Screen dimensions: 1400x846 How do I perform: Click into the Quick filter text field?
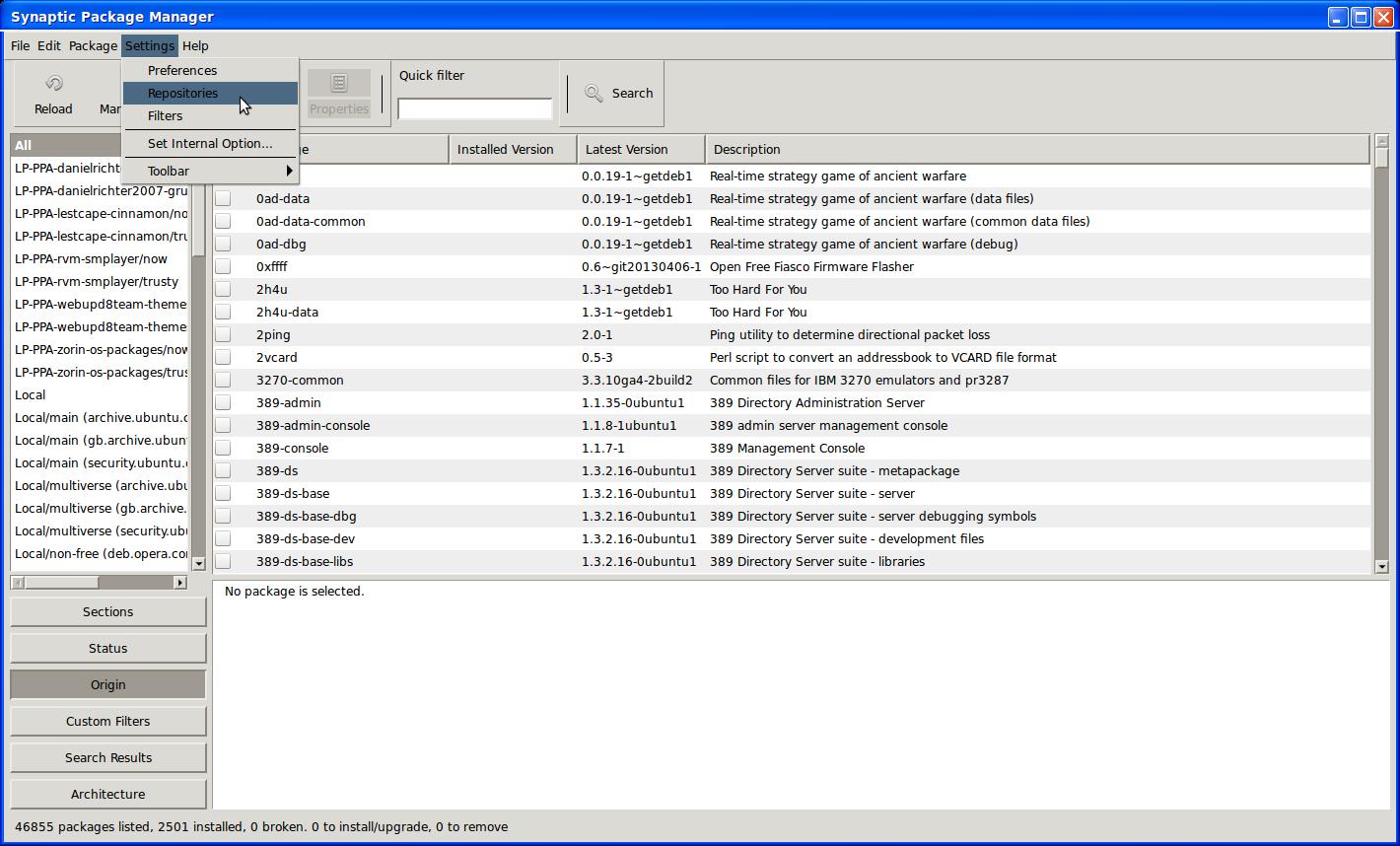[x=474, y=108]
